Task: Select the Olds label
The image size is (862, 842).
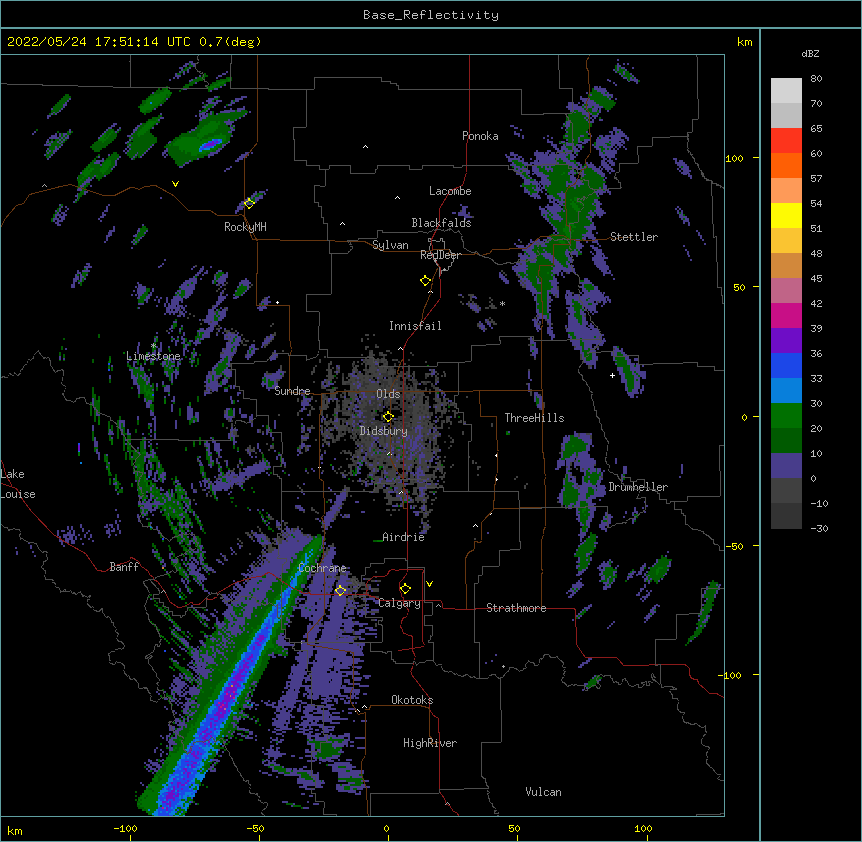Action: pyautogui.click(x=388, y=394)
